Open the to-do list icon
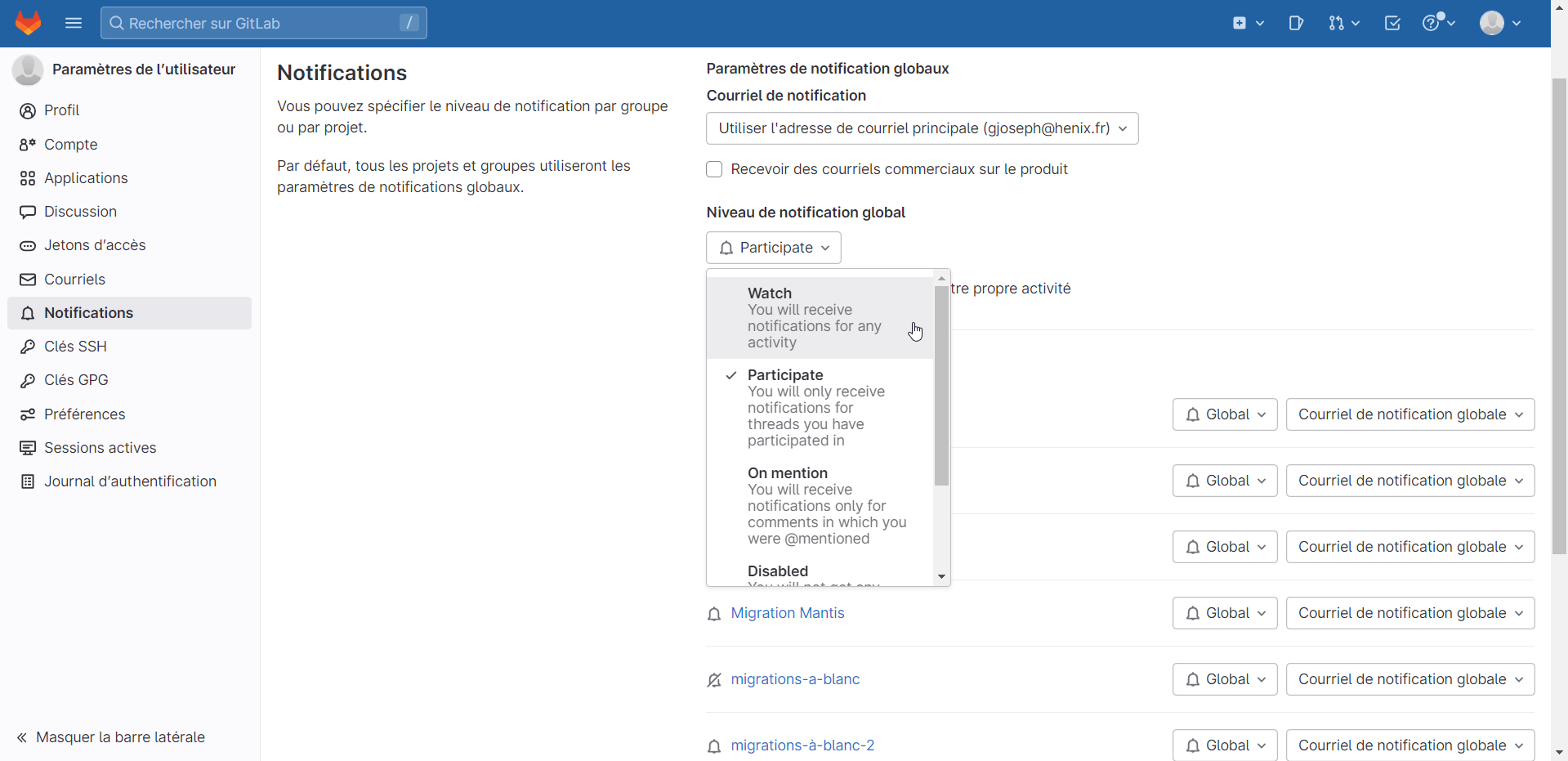The height and width of the screenshot is (761, 1568). pyautogui.click(x=1392, y=23)
